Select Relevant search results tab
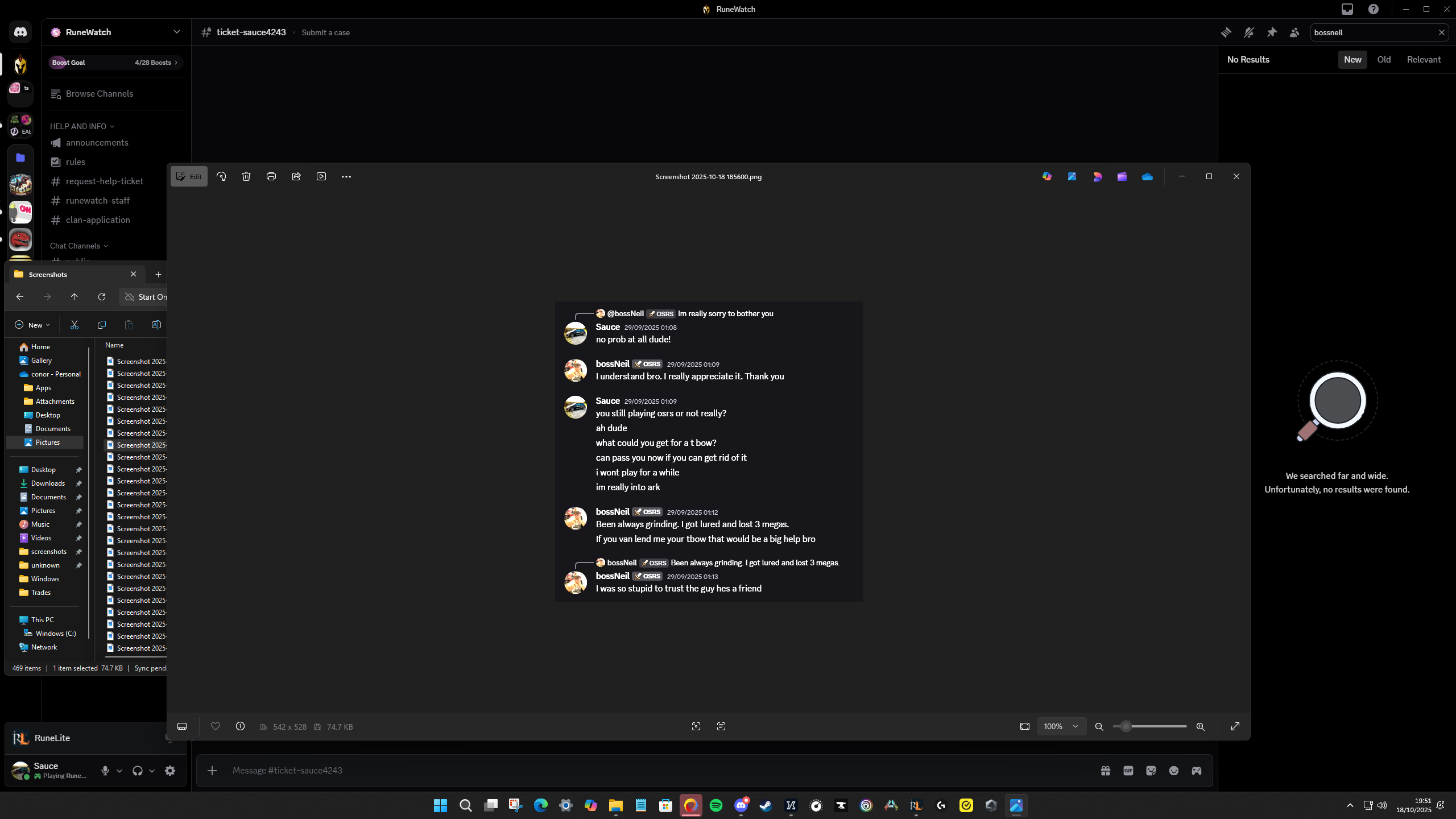This screenshot has height=819, width=1456. pyautogui.click(x=1424, y=60)
